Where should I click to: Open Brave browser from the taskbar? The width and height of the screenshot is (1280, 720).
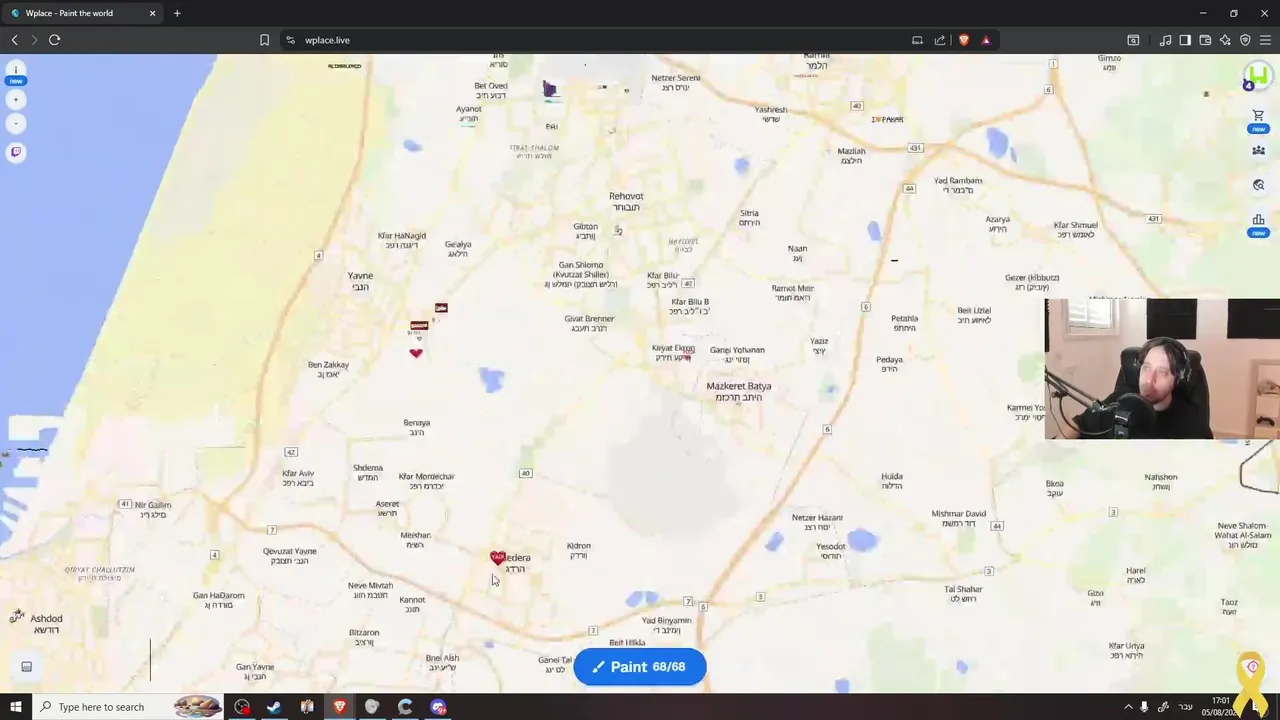(x=340, y=707)
